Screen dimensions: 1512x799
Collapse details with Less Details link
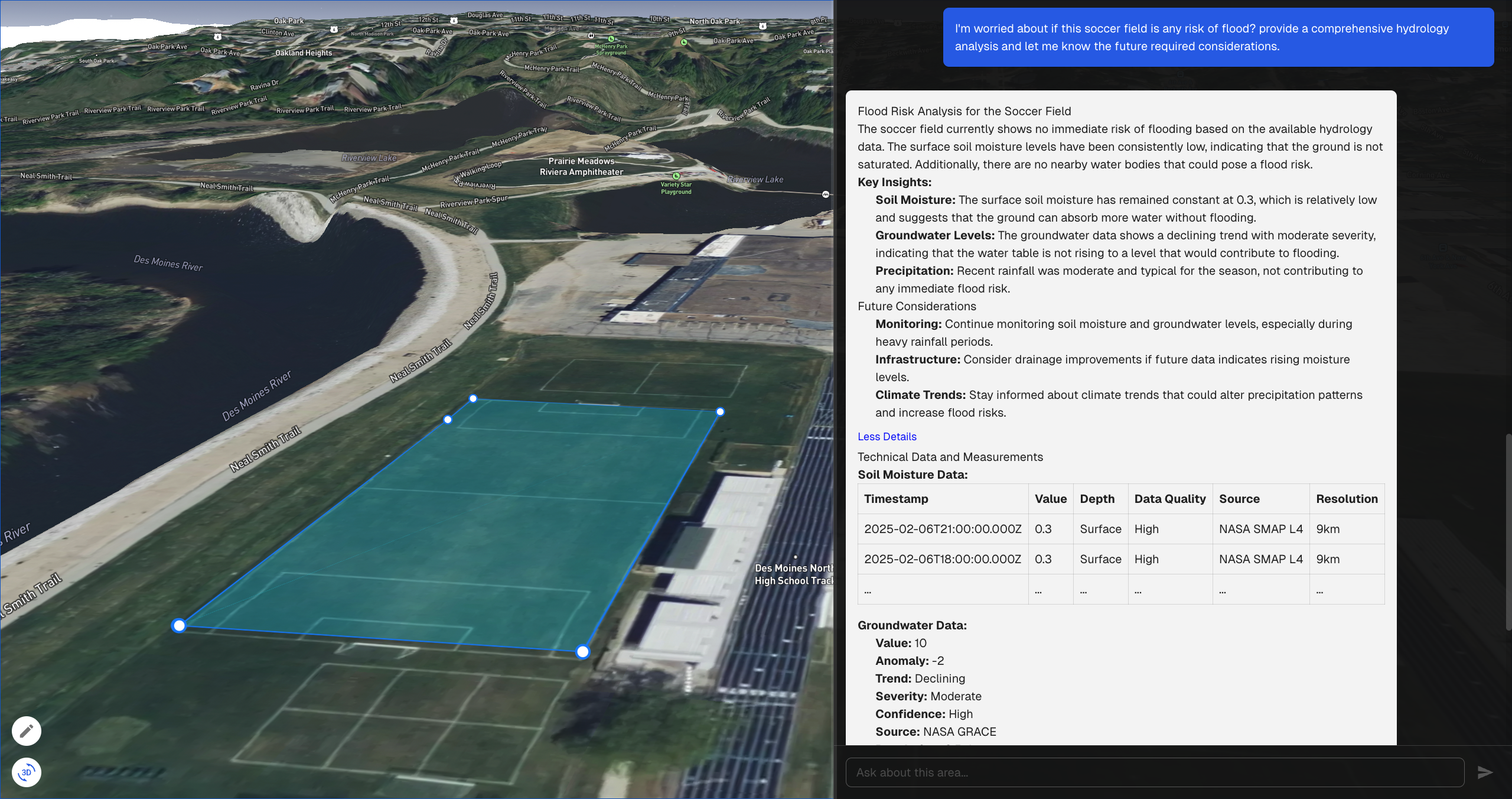(887, 436)
